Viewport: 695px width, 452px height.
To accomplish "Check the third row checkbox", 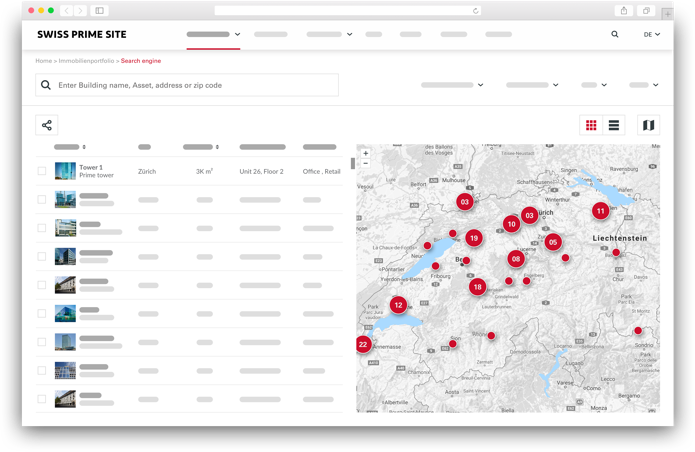I will click(42, 228).
